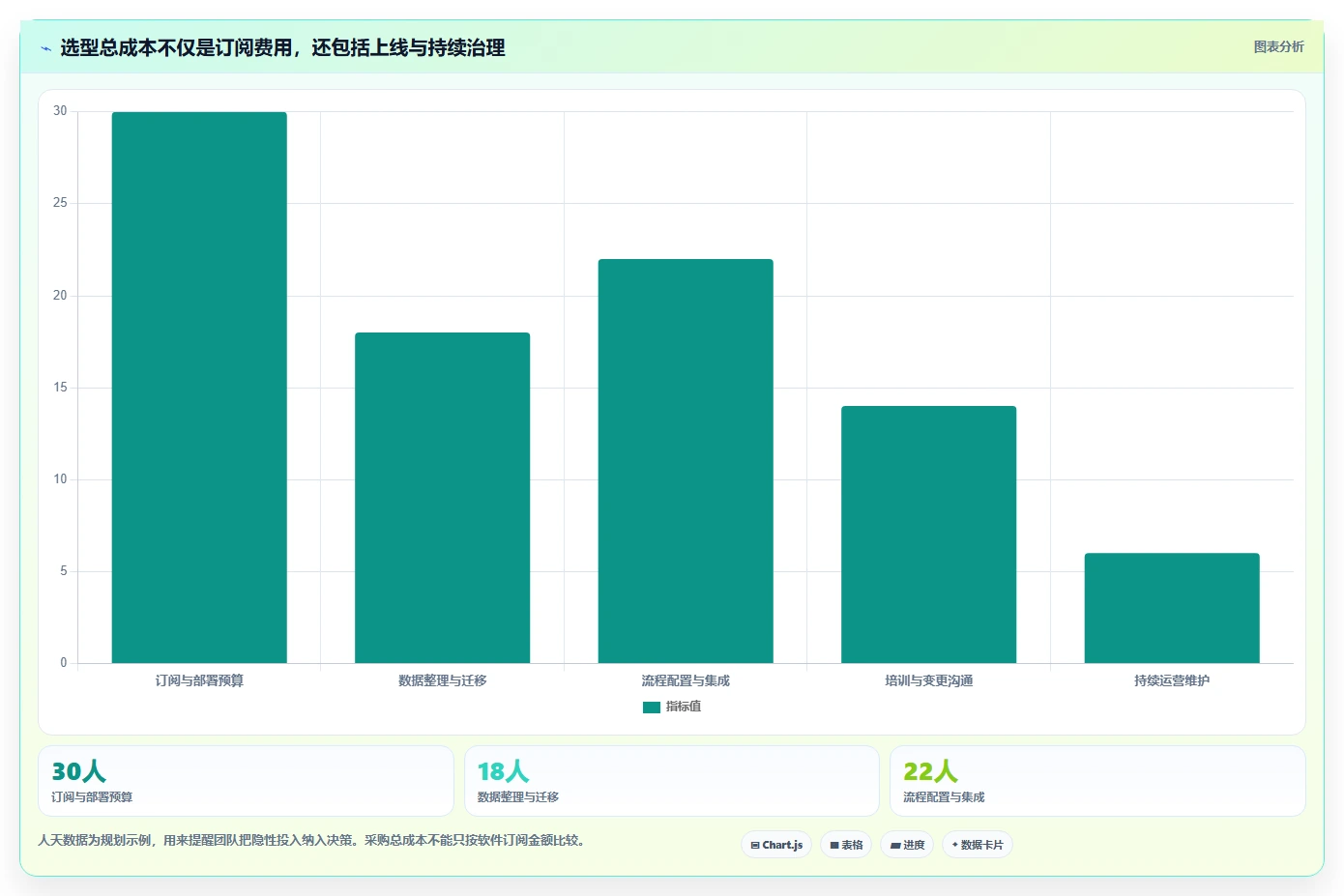Select the 数据卡片 tag chip
Screen dimensions: 1344x896
tap(978, 845)
